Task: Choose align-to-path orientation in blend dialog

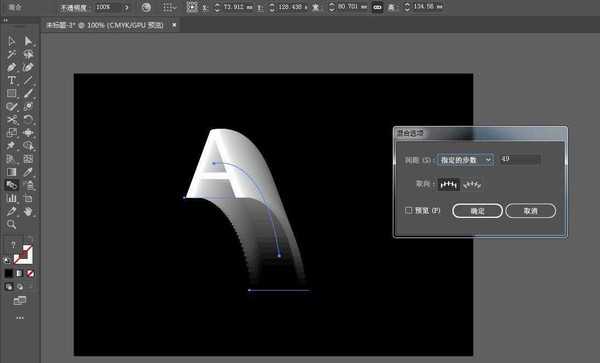Action: tap(472, 185)
